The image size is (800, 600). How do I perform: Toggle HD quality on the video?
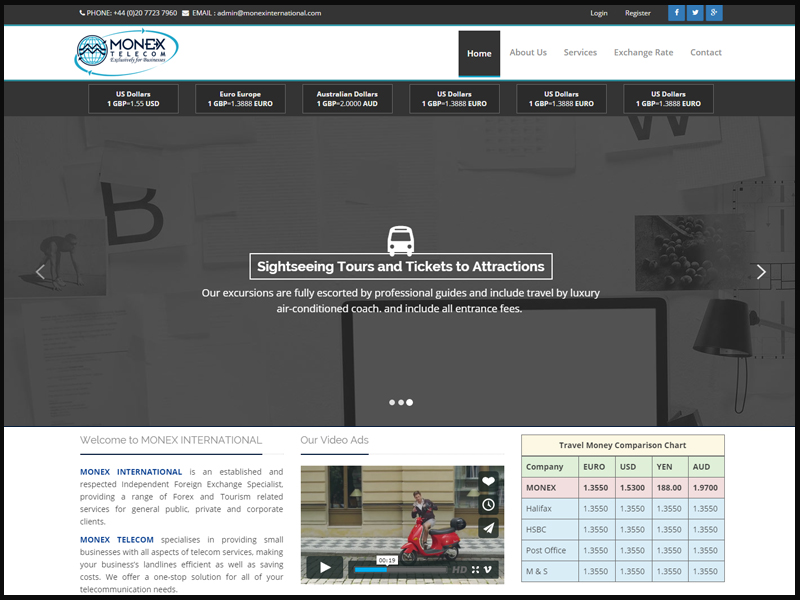459,569
